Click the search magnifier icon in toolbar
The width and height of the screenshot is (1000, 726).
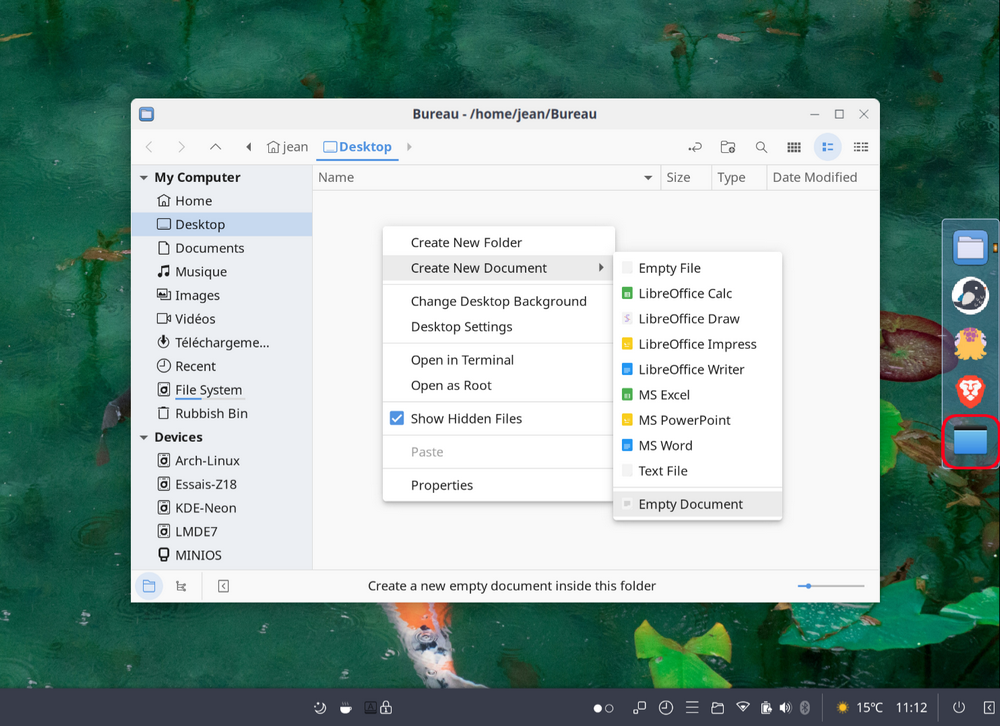point(761,147)
